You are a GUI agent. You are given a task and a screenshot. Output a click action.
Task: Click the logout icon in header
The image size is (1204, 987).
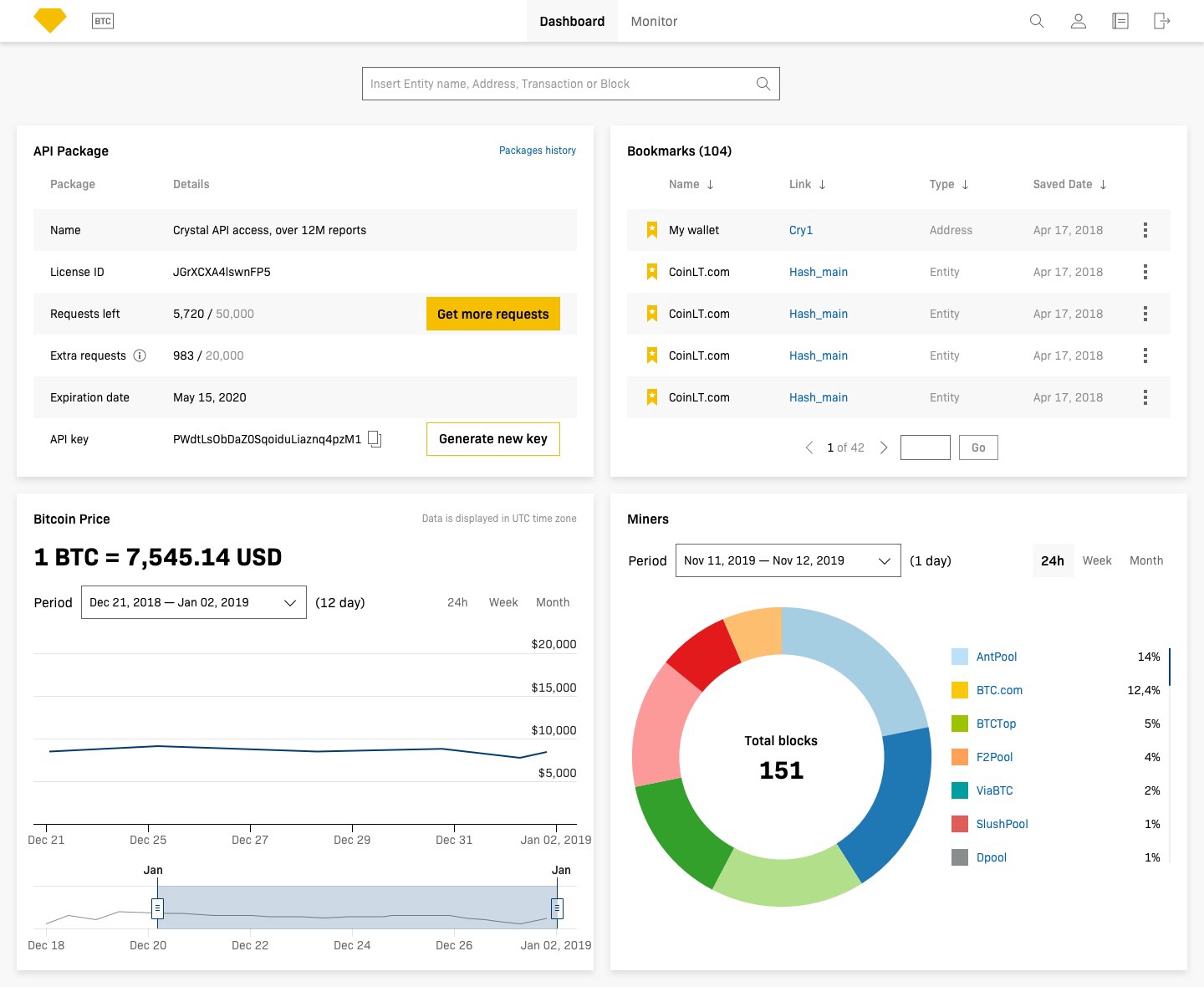click(x=1162, y=21)
